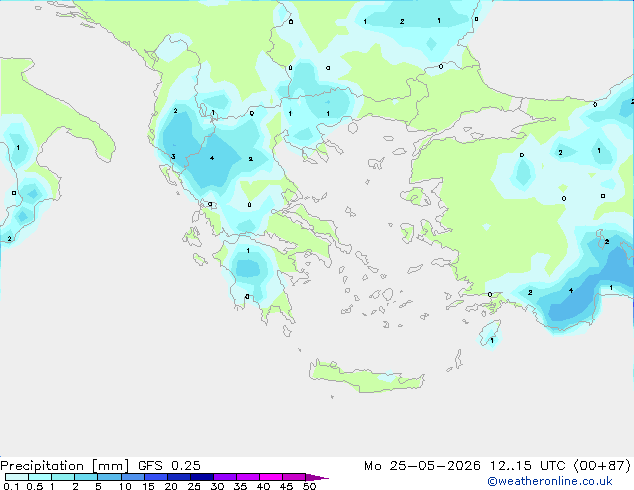
Task: Click the 40–45 mm magenta legend swatch
Action: [271, 477]
